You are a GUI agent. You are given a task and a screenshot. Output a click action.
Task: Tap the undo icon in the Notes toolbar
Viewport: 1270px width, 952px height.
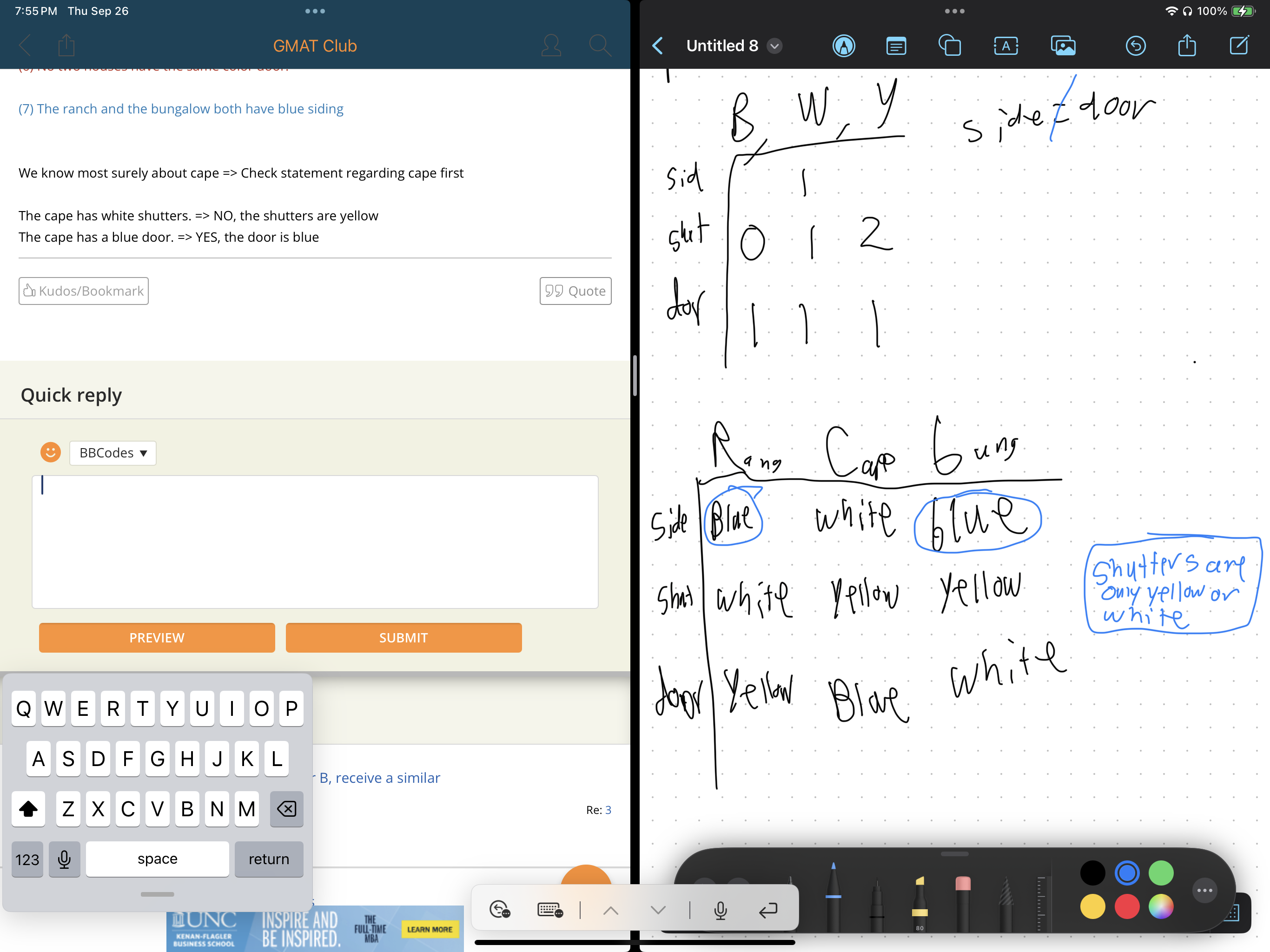(x=1135, y=46)
